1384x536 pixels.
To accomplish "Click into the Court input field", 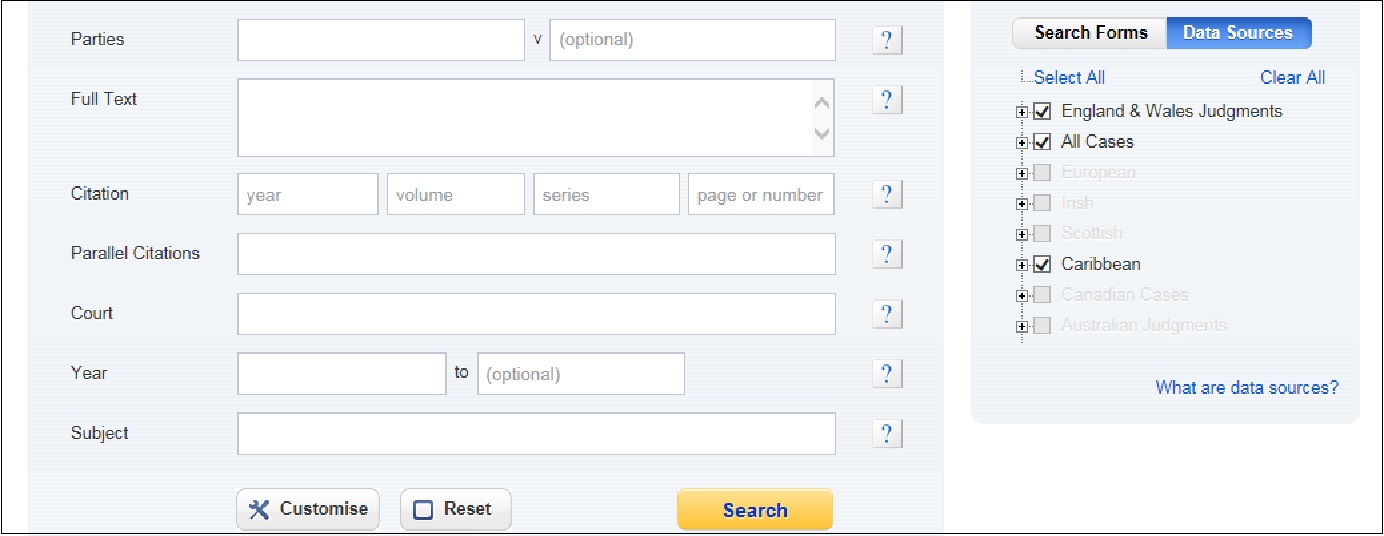I will pyautogui.click(x=536, y=314).
